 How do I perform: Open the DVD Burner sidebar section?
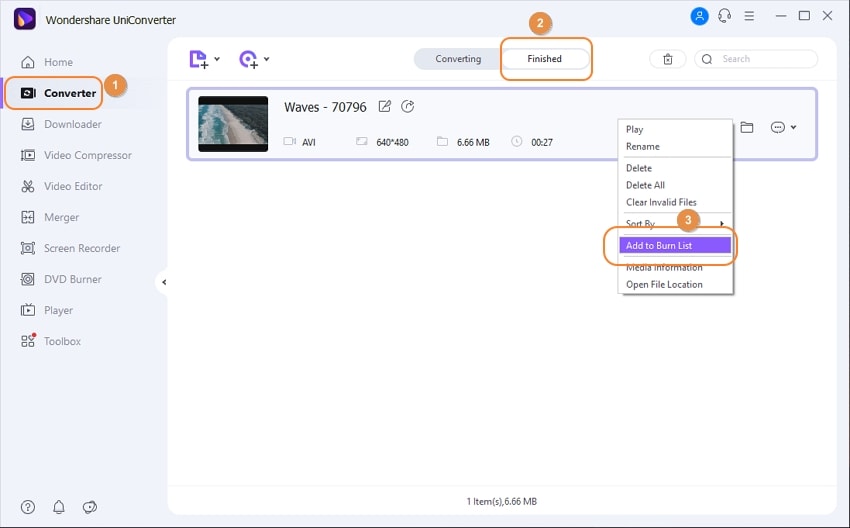pos(61,279)
